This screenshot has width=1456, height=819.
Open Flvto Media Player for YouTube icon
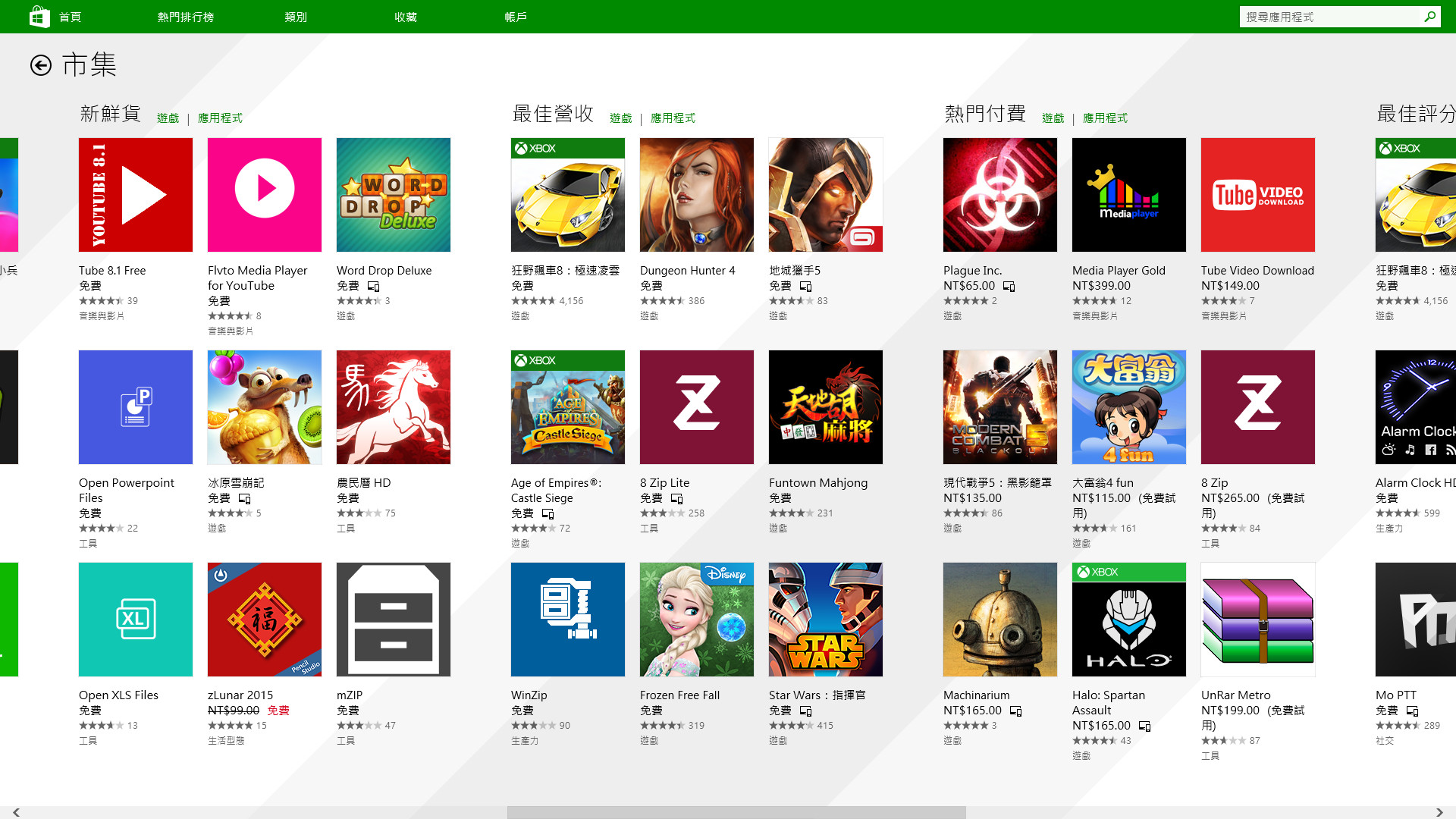[265, 195]
